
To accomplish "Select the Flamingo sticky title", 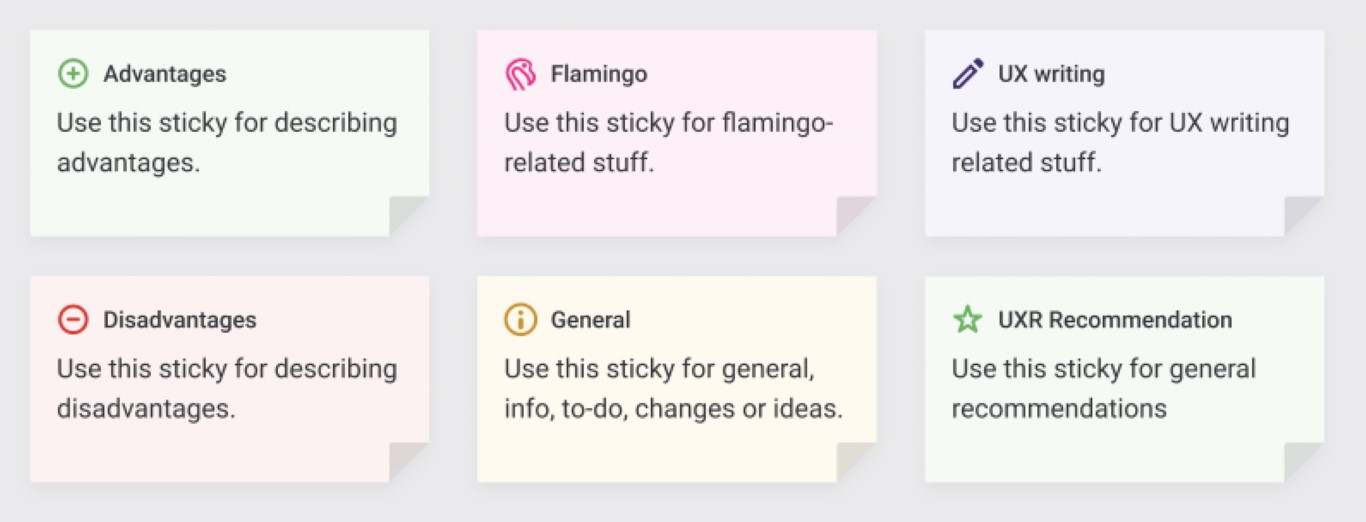I will click(x=599, y=74).
